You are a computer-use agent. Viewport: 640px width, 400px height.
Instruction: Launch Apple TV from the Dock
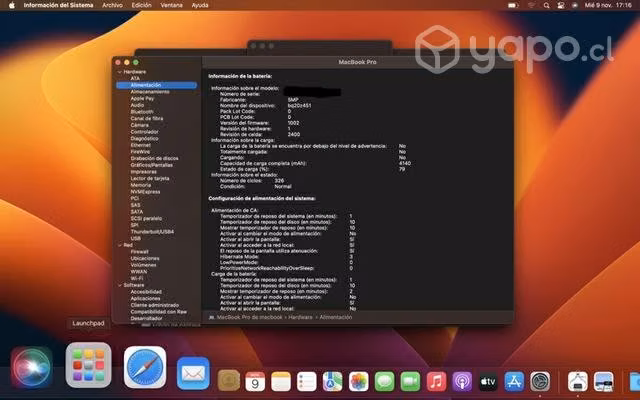click(488, 382)
